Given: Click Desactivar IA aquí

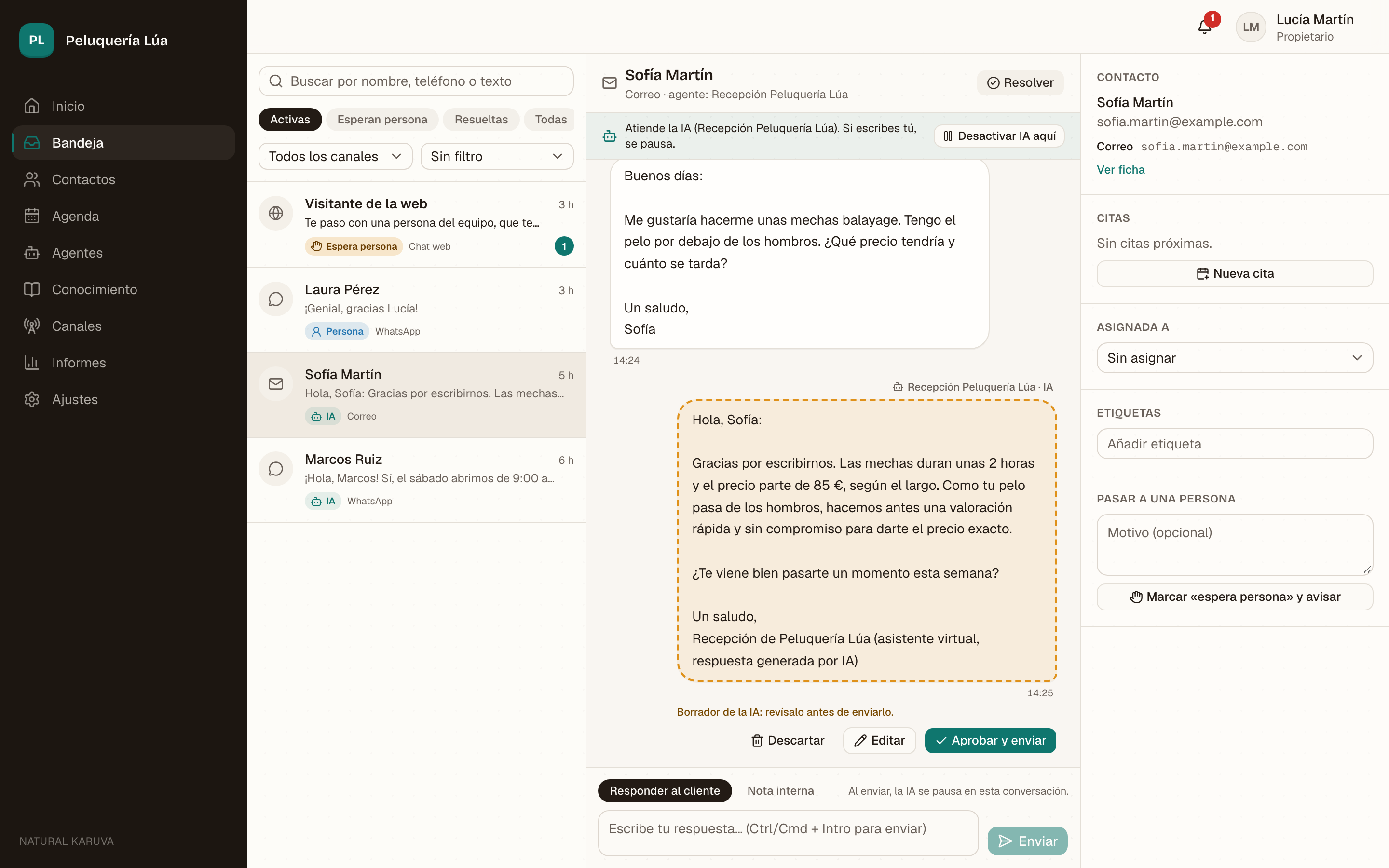Looking at the screenshot, I should [999, 136].
